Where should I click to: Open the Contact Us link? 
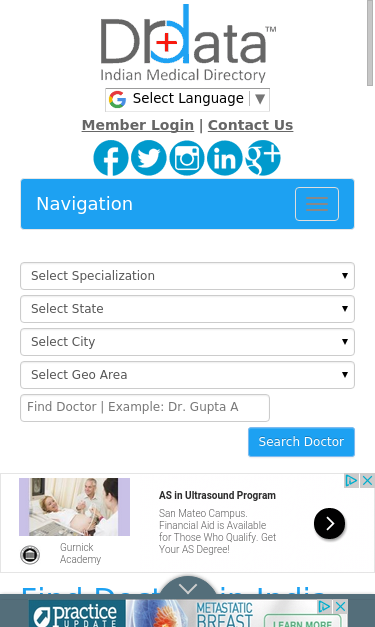click(250, 125)
